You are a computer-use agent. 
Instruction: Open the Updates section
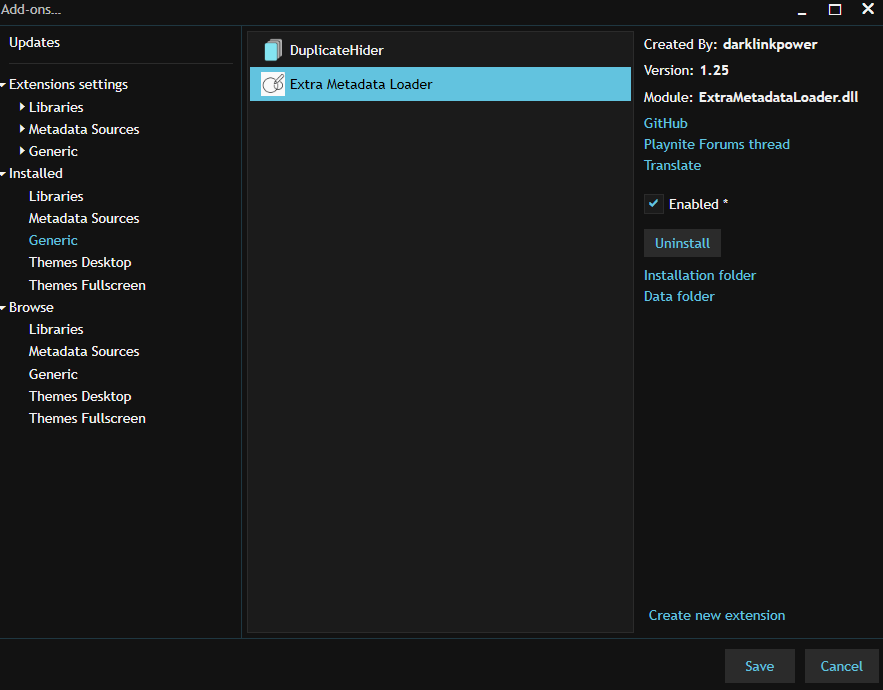tap(34, 42)
